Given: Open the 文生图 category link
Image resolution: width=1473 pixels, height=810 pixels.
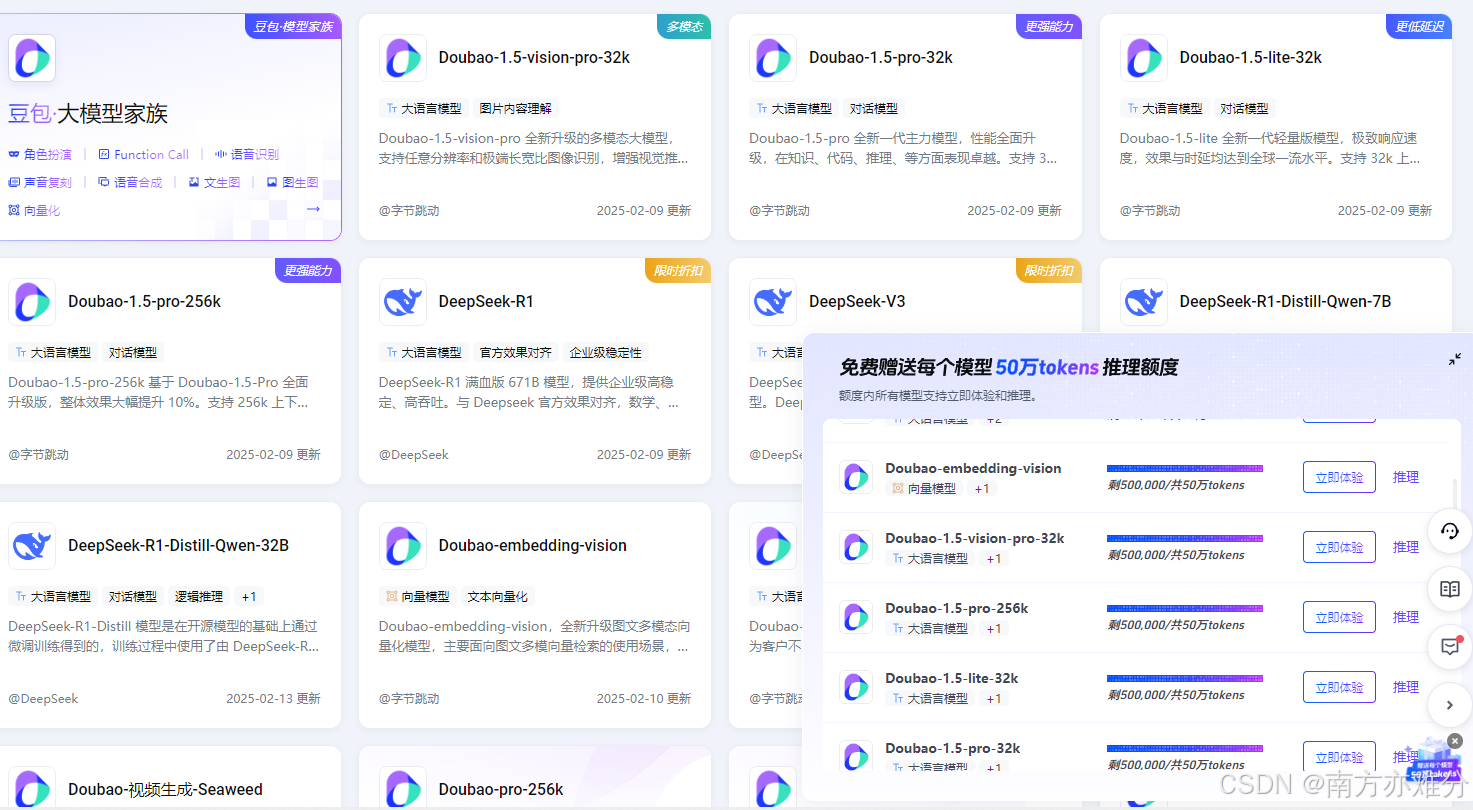Looking at the screenshot, I should pos(214,182).
